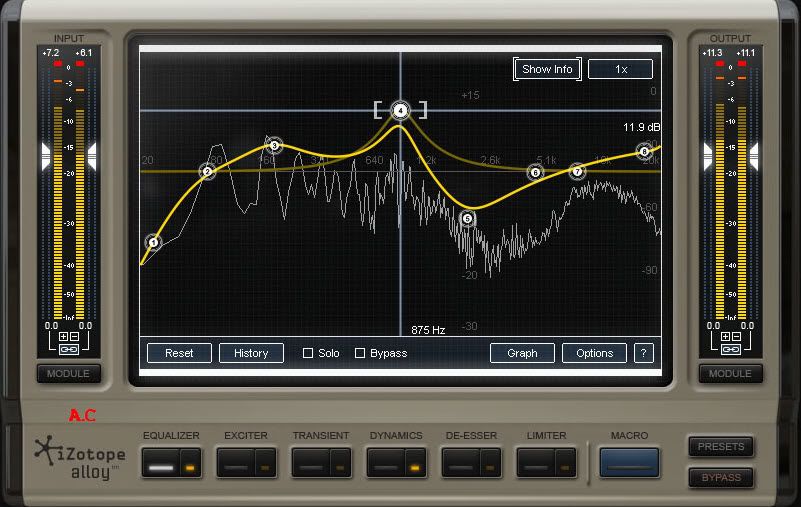Click EQ band node 3
The height and width of the screenshot is (507, 801).
click(x=274, y=146)
